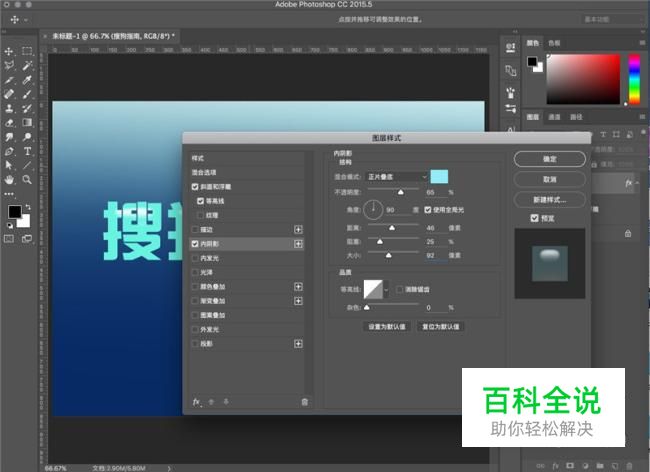Open fx menu at dialog bottom-left

[x=197, y=402]
